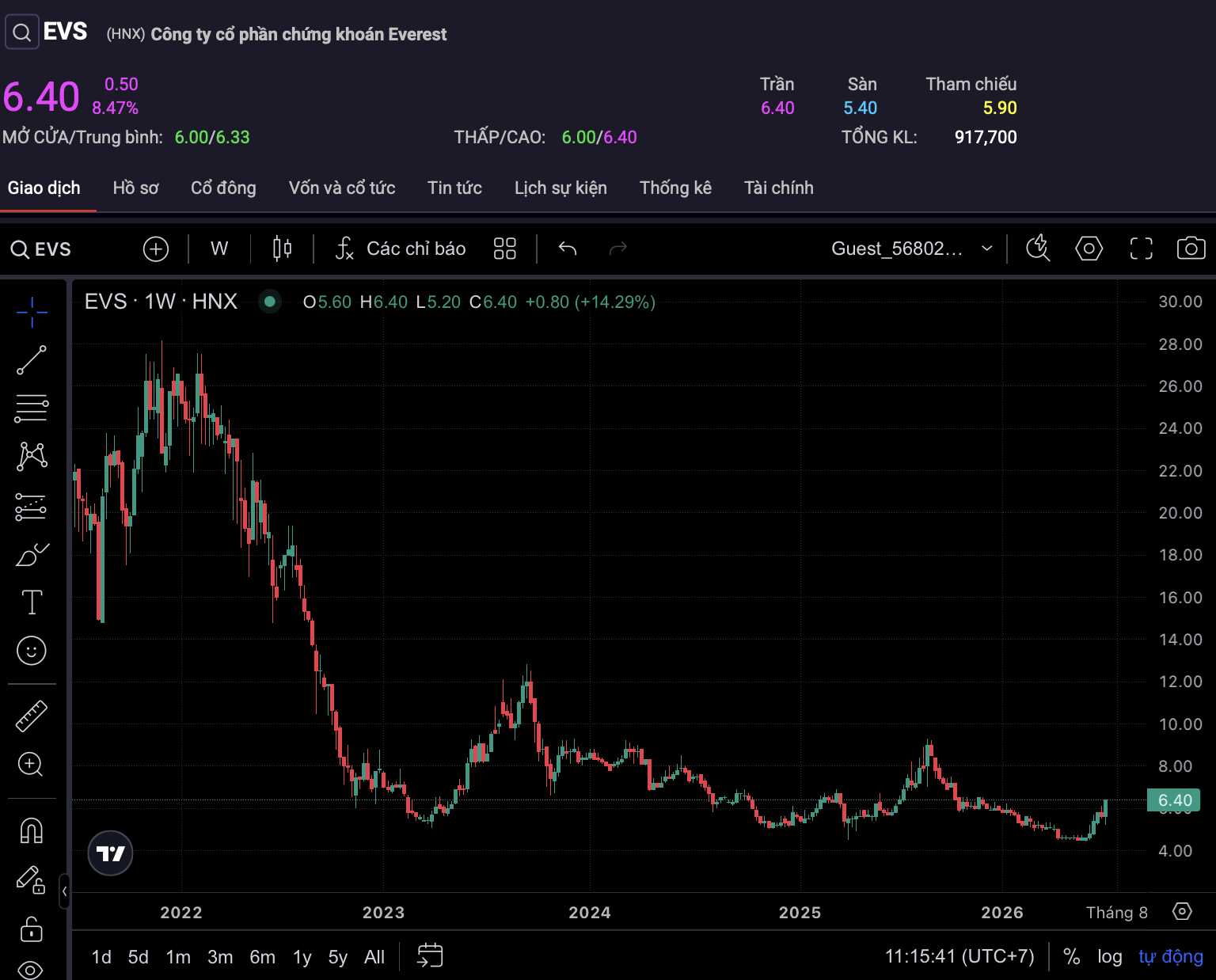Open the Cổ đông tab
Viewport: 1216px width, 980px height.
223,188
